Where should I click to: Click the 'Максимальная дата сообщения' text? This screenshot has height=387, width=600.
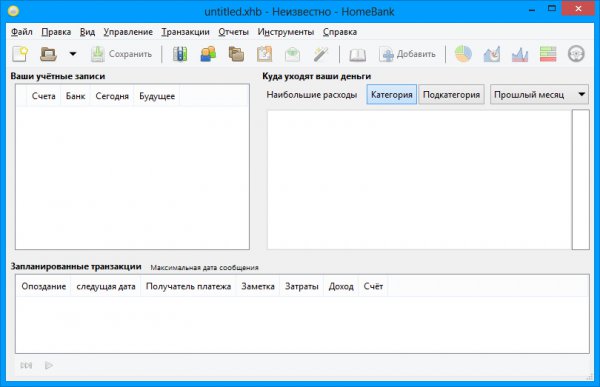204,268
